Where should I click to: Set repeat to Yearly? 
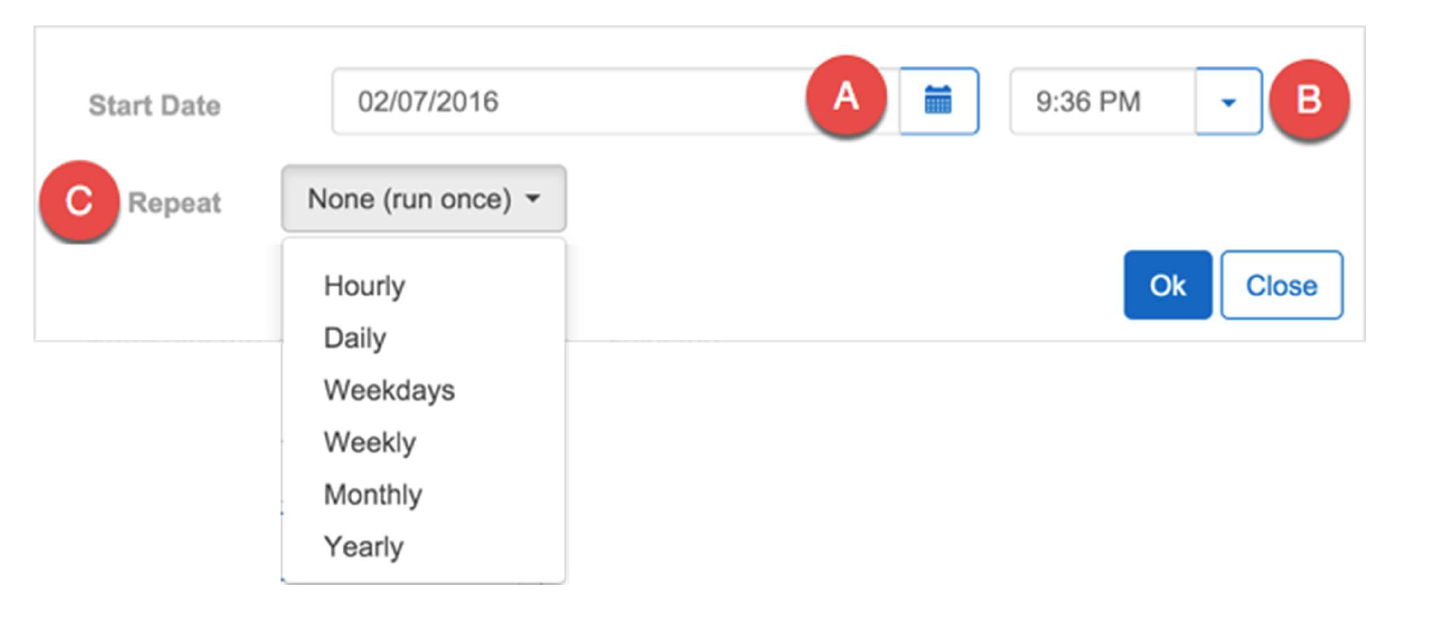363,547
